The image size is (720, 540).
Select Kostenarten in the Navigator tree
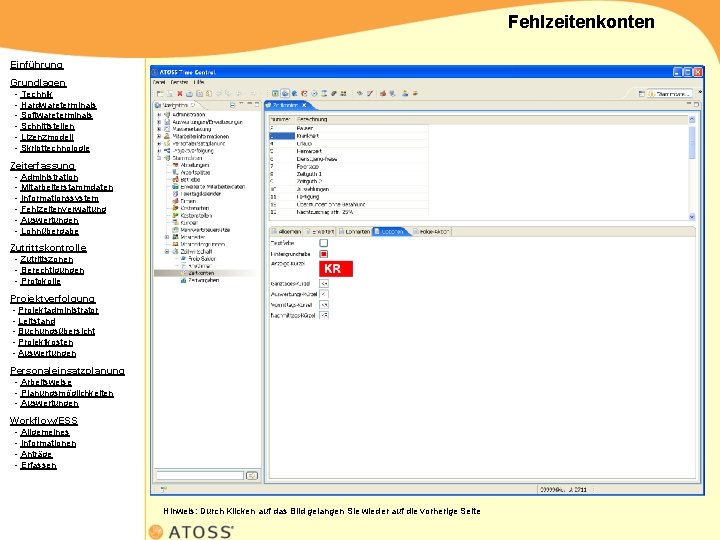195,208
